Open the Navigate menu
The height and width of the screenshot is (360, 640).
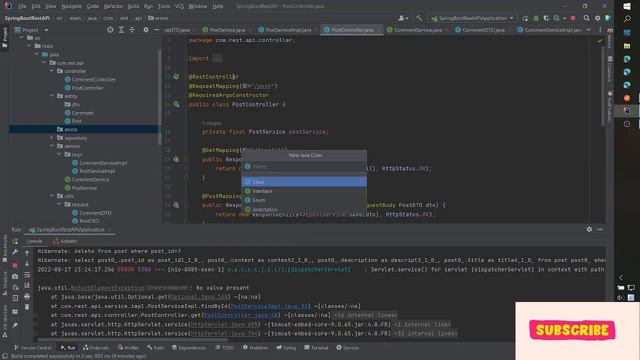(x=71, y=6)
